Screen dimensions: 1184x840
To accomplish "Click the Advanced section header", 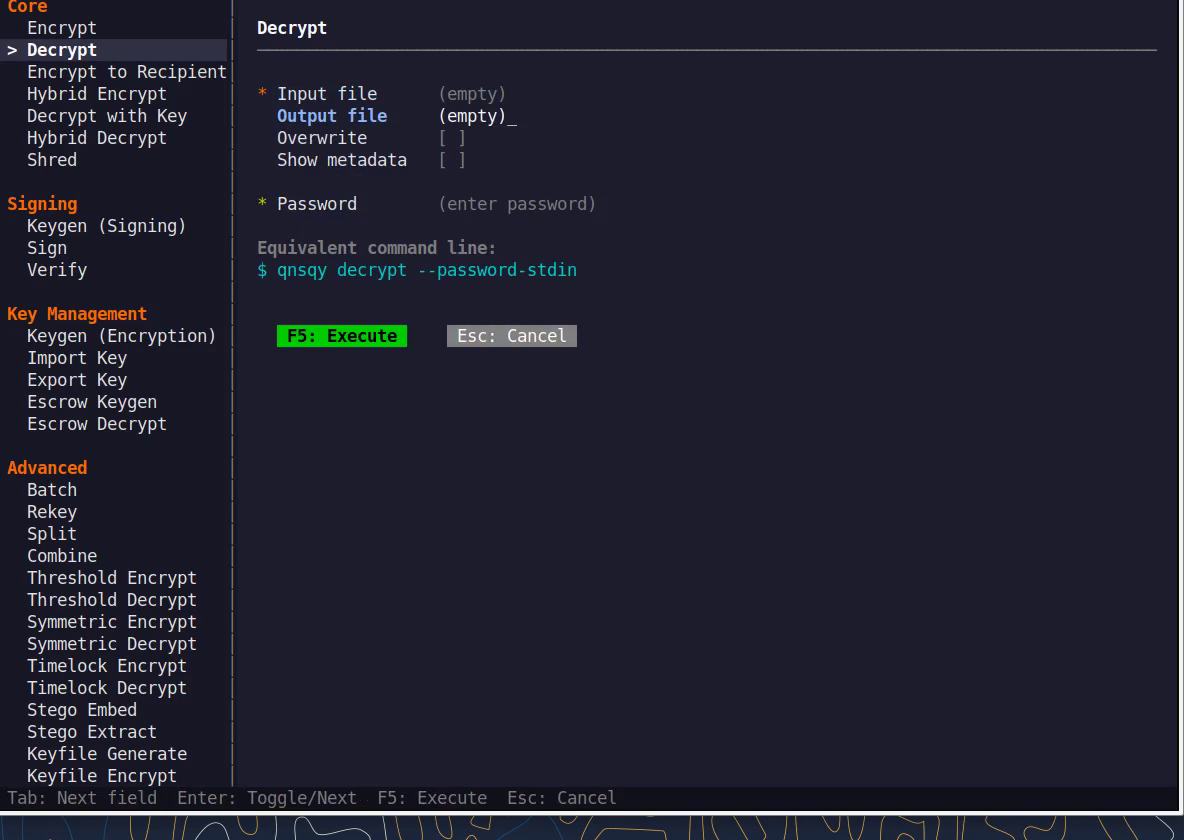I will (47, 468).
